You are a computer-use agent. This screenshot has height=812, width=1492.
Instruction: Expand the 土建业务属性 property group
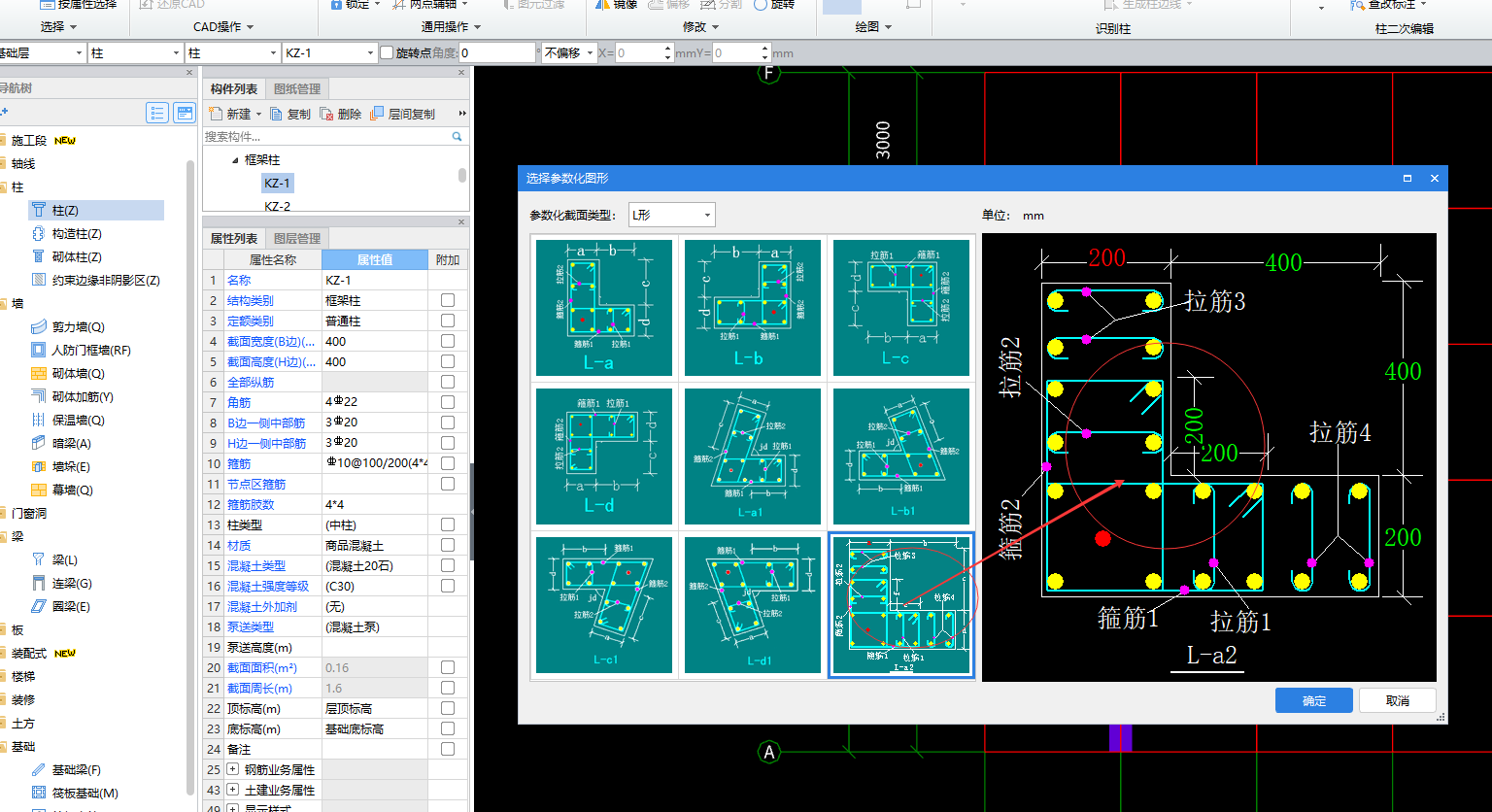pos(232,790)
